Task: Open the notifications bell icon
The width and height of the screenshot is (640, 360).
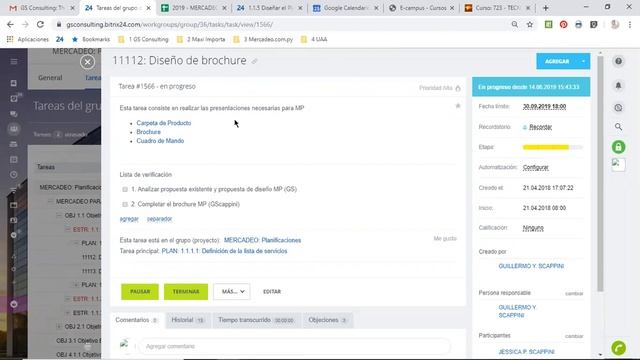Action: point(618,85)
